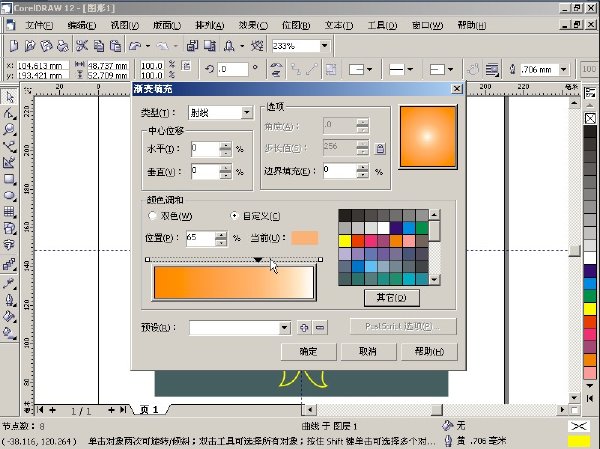
Task: Open the 效果 menu in the menu bar
Action: [253, 25]
